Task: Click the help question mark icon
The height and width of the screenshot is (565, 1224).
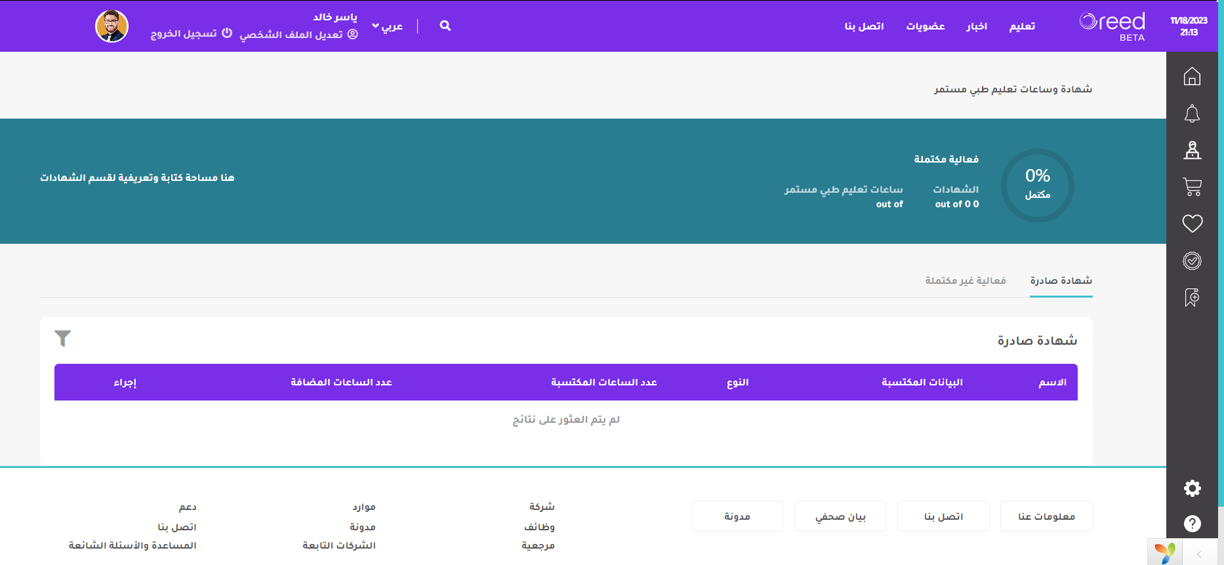Action: point(1192,524)
